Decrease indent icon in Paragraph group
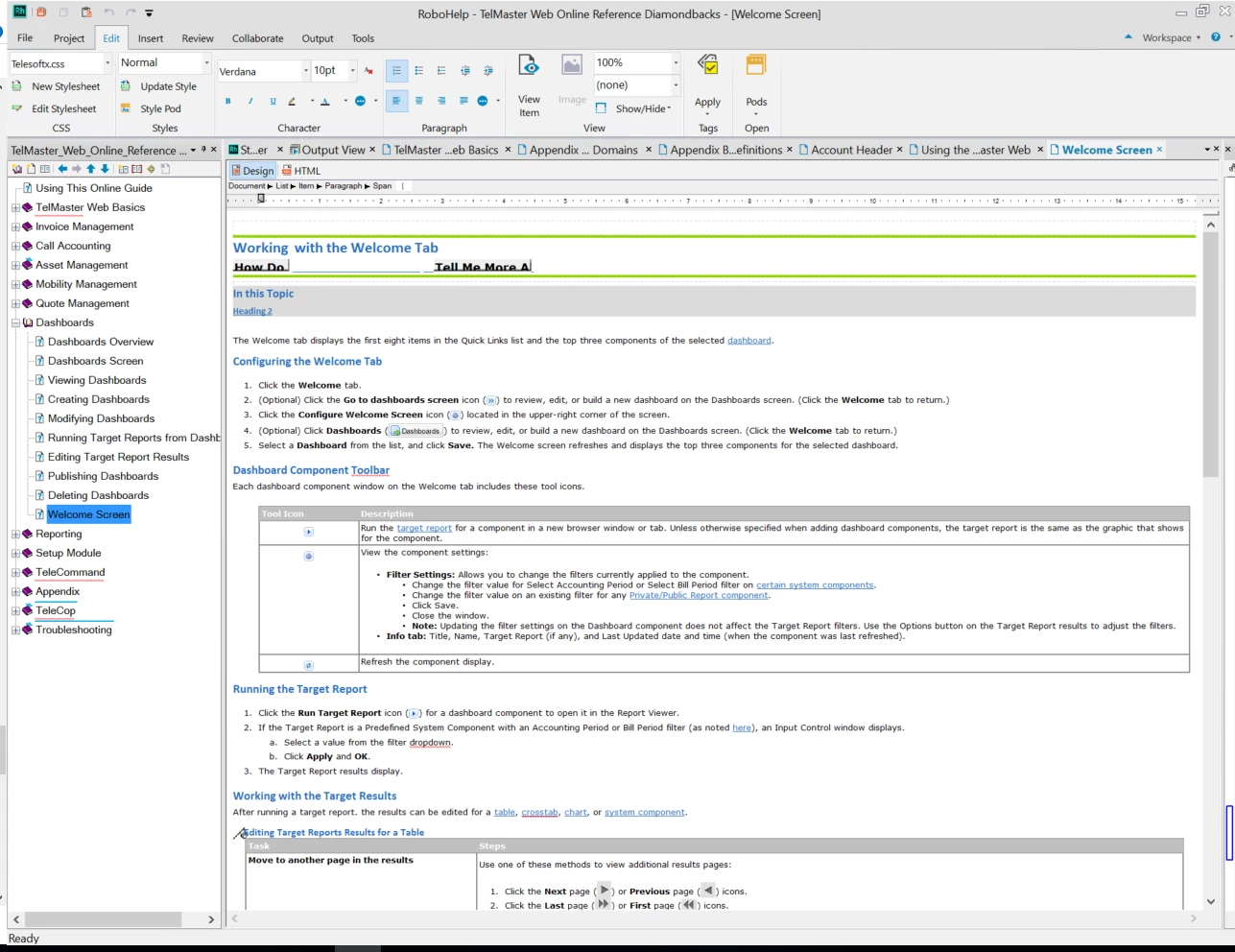 [x=465, y=71]
